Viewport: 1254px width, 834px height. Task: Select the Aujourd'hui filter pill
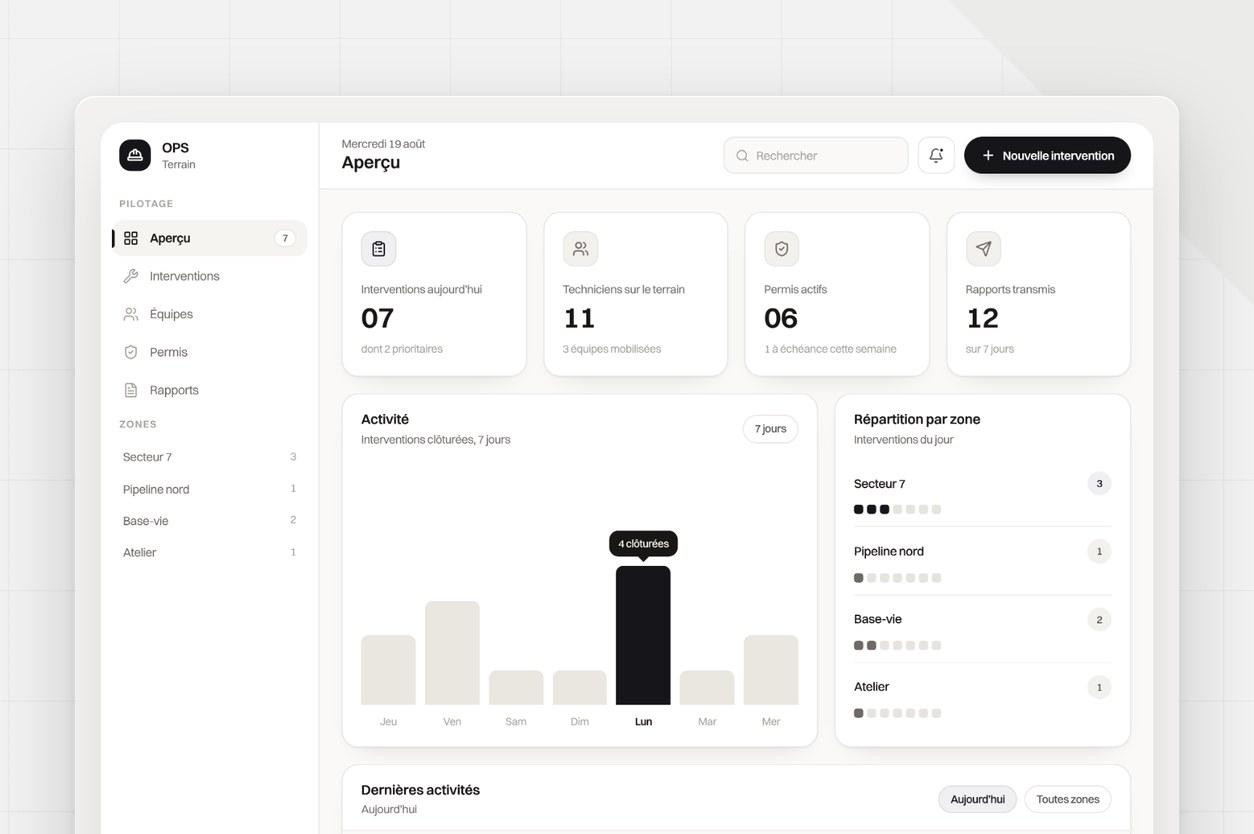977,799
